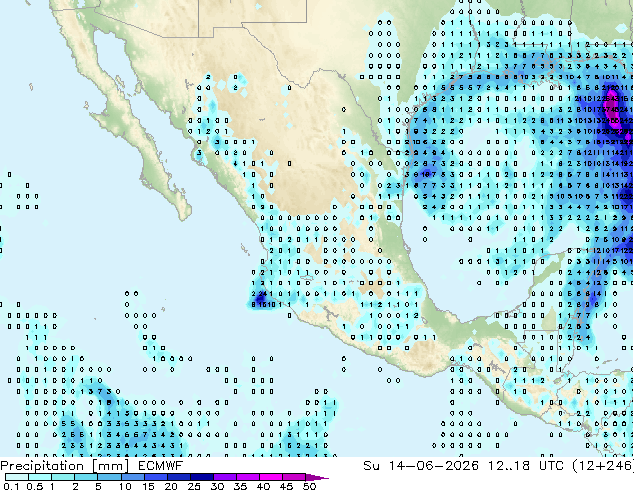Click the legend value "40"

pyautogui.click(x=263, y=486)
